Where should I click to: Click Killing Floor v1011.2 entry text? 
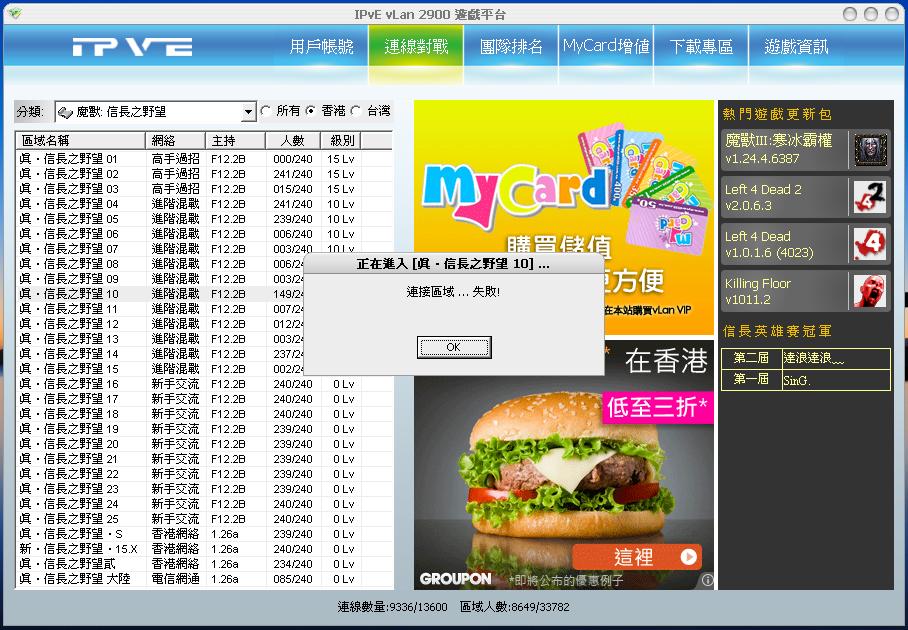(757, 291)
